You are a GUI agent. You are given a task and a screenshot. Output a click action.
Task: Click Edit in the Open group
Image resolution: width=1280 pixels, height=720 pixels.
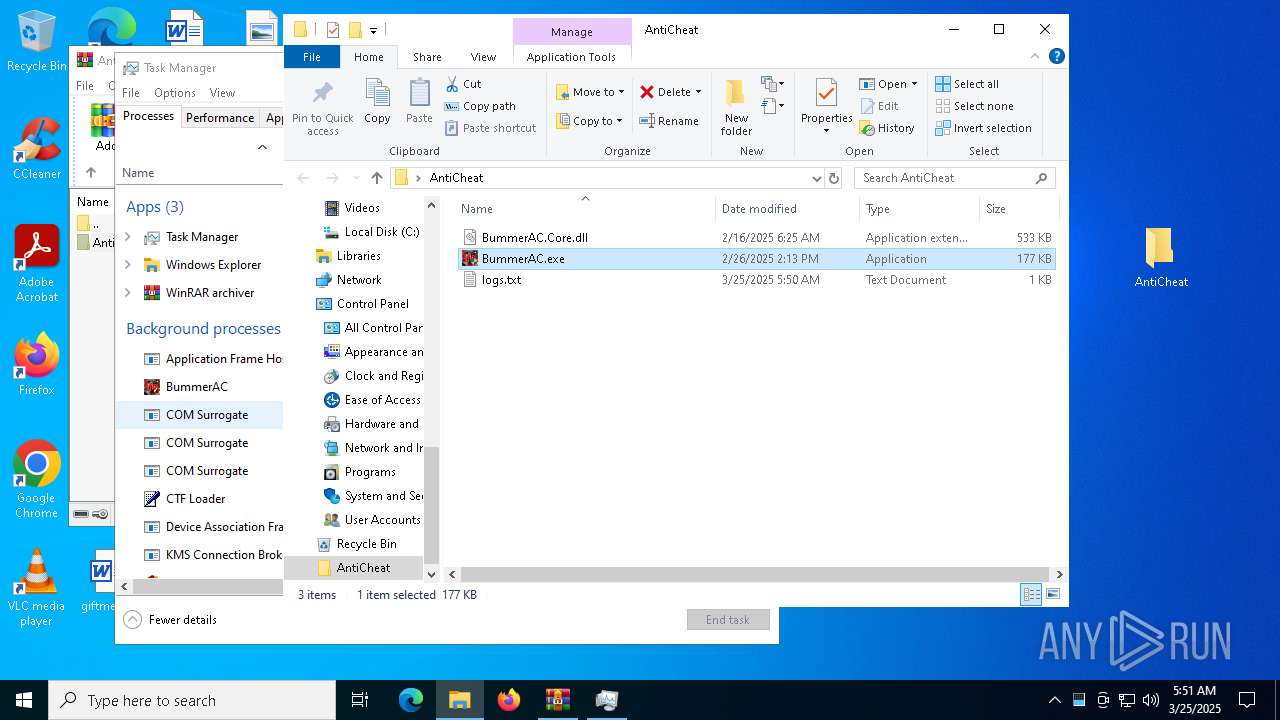(879, 106)
